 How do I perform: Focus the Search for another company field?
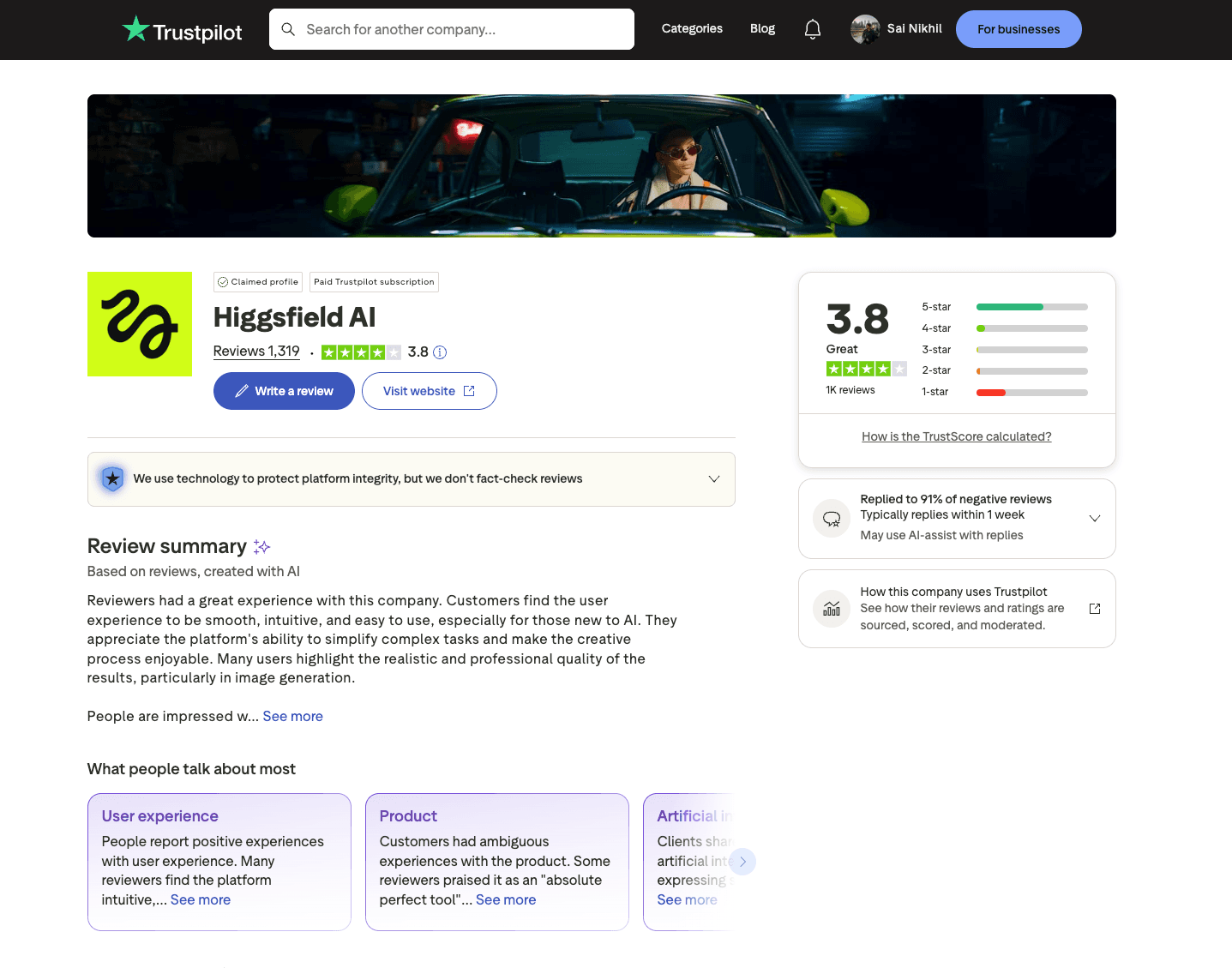452,29
